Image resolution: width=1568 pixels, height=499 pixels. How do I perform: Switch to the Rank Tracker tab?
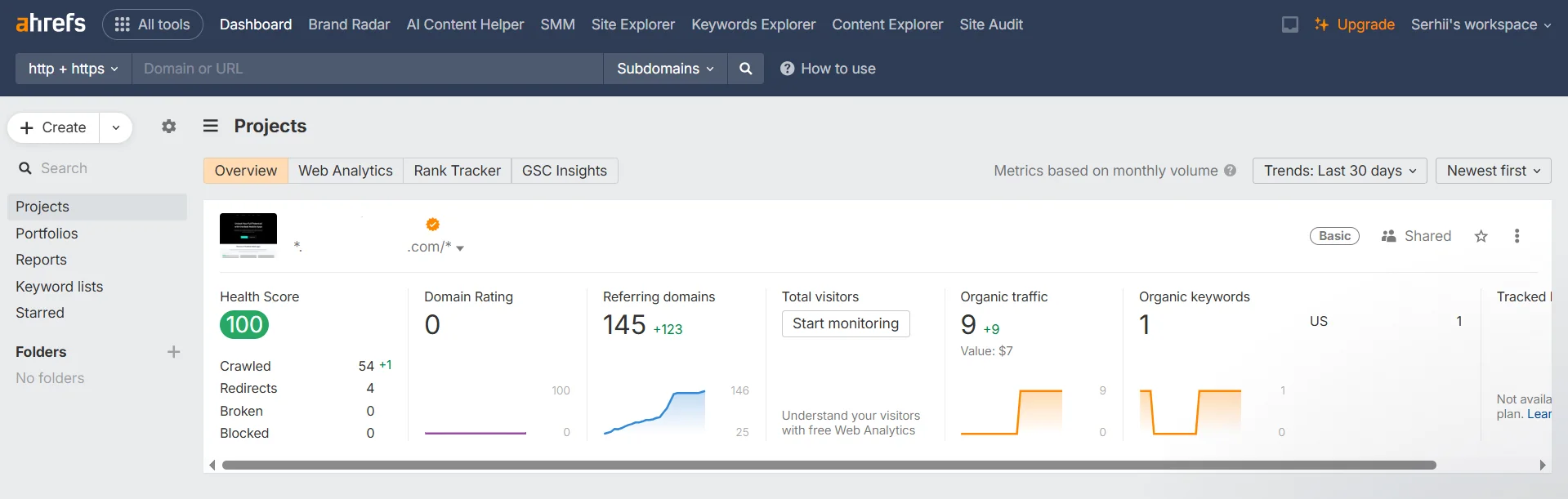coord(458,171)
